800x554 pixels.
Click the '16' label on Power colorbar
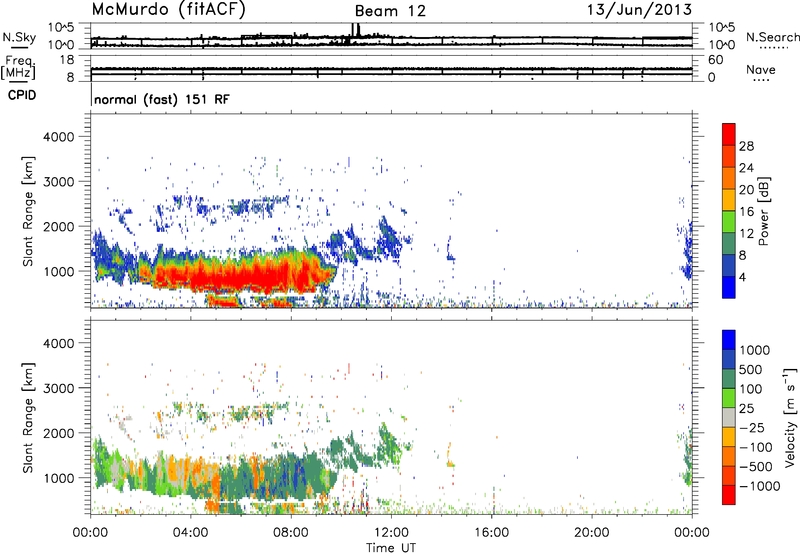click(746, 212)
